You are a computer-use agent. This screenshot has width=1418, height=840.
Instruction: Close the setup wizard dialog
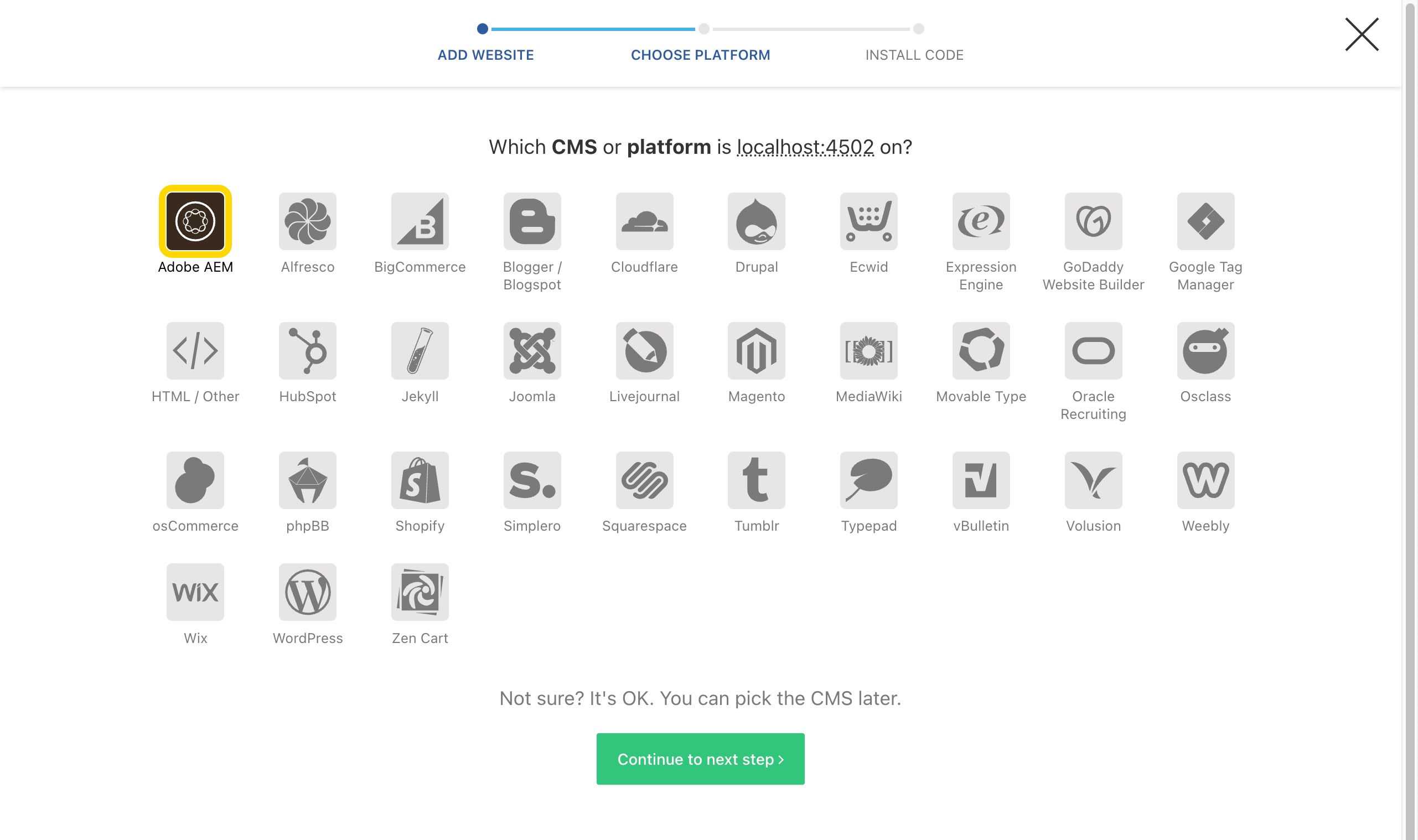(x=1361, y=34)
